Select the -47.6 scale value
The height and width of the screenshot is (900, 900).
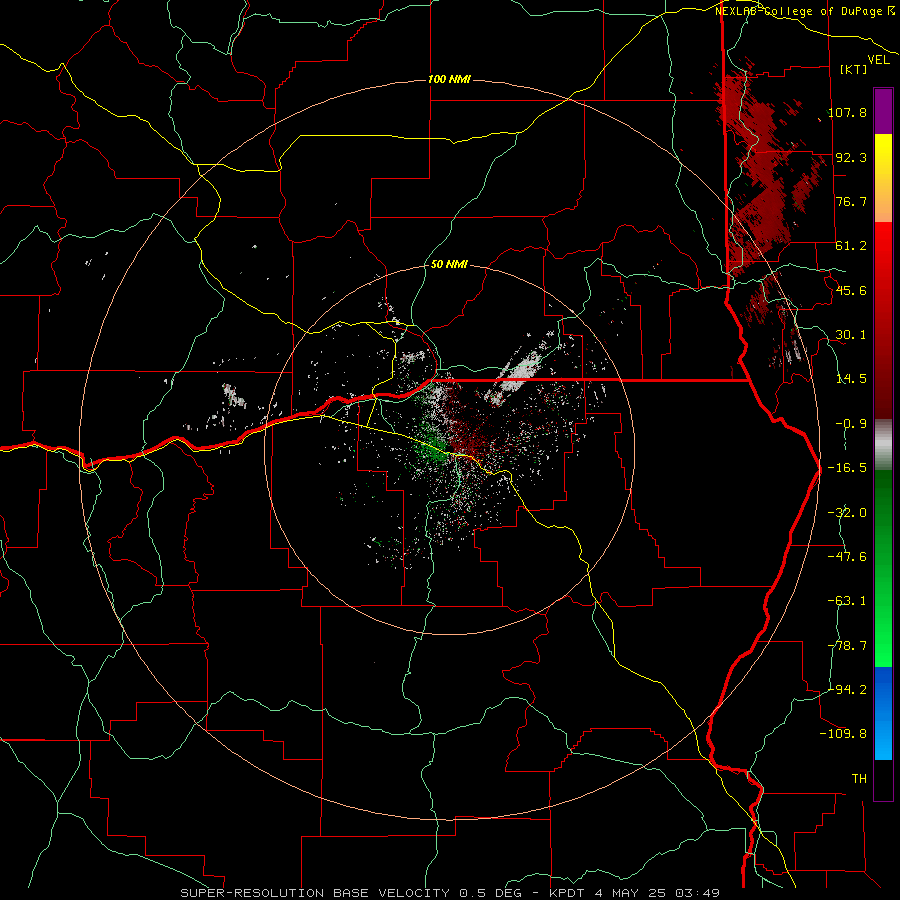[x=847, y=556]
